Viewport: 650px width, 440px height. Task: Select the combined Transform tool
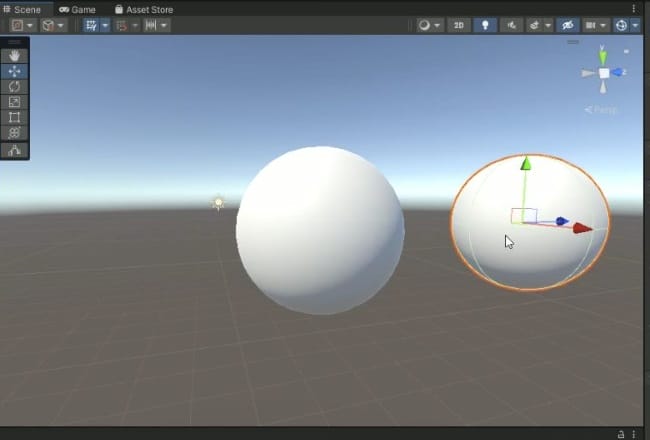click(x=15, y=133)
